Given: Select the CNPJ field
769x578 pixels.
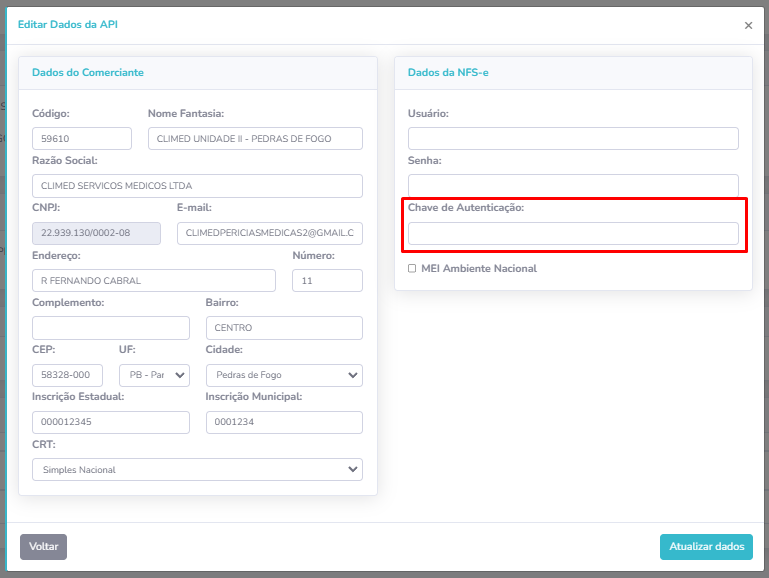Looking at the screenshot, I should pyautogui.click(x=96, y=233).
